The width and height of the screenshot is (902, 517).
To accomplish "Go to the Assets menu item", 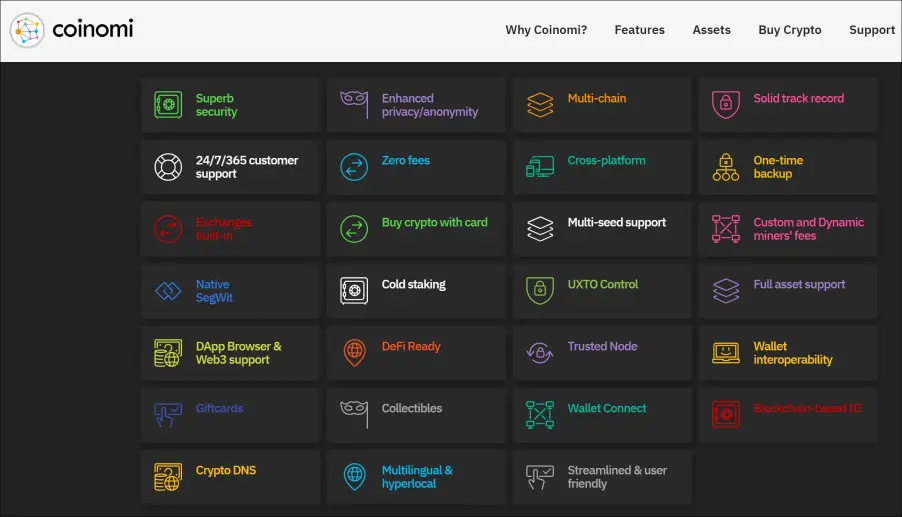I will [x=712, y=30].
